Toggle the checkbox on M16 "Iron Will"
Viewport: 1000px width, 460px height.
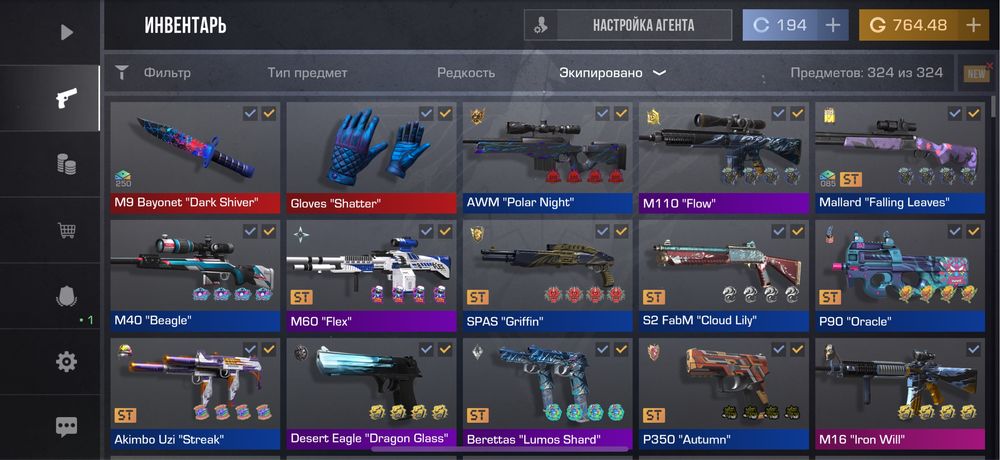973,349
